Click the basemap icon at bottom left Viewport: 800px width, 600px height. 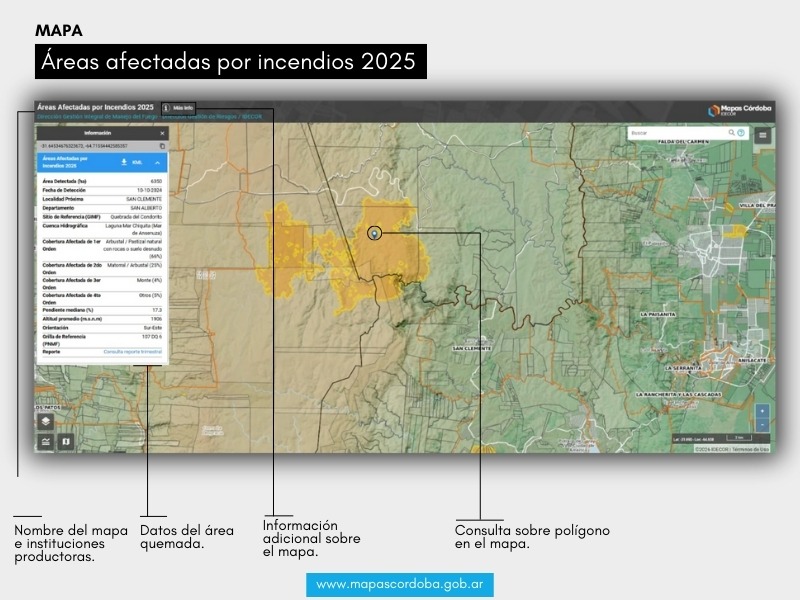click(67, 440)
